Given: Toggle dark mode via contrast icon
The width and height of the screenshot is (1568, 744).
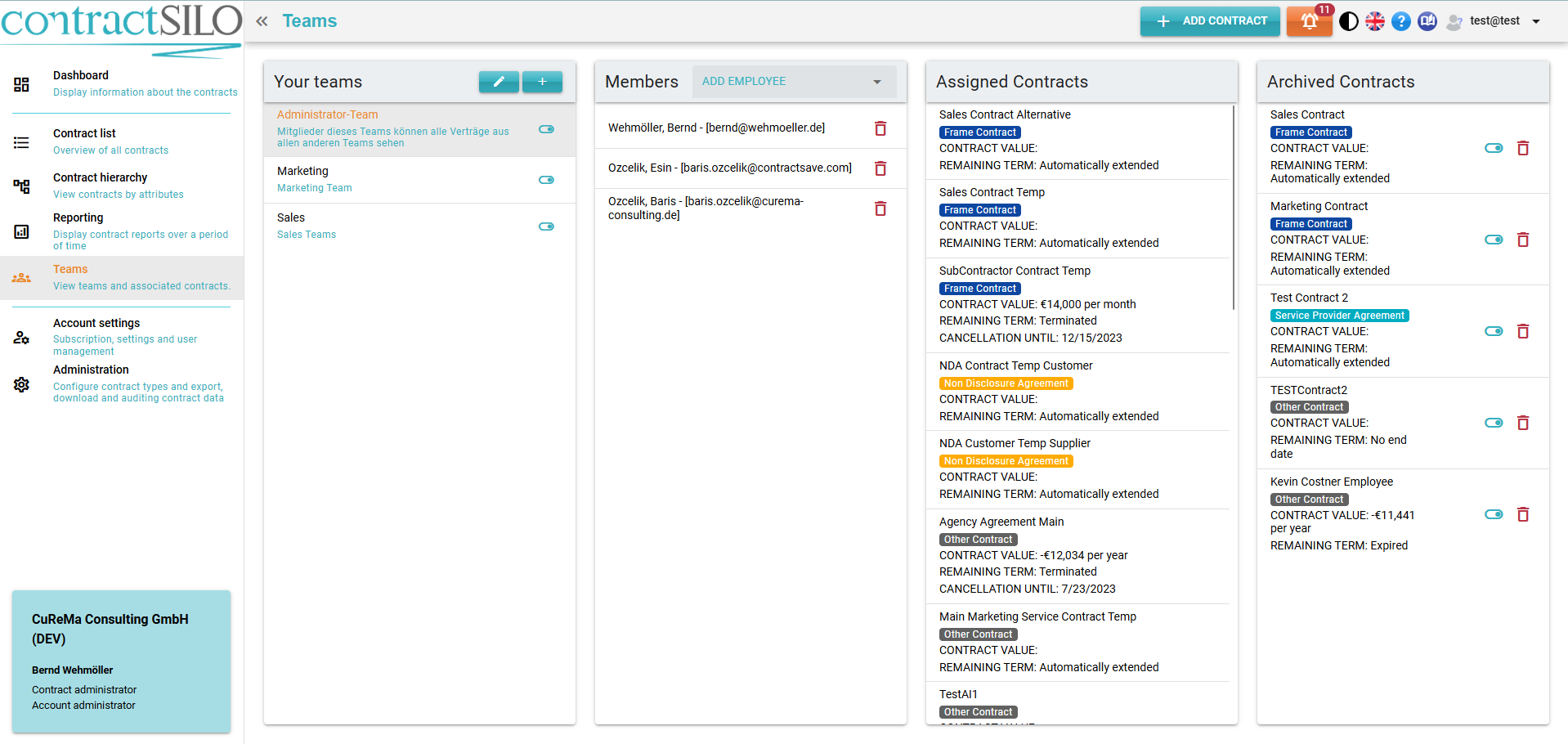Looking at the screenshot, I should [x=1348, y=20].
